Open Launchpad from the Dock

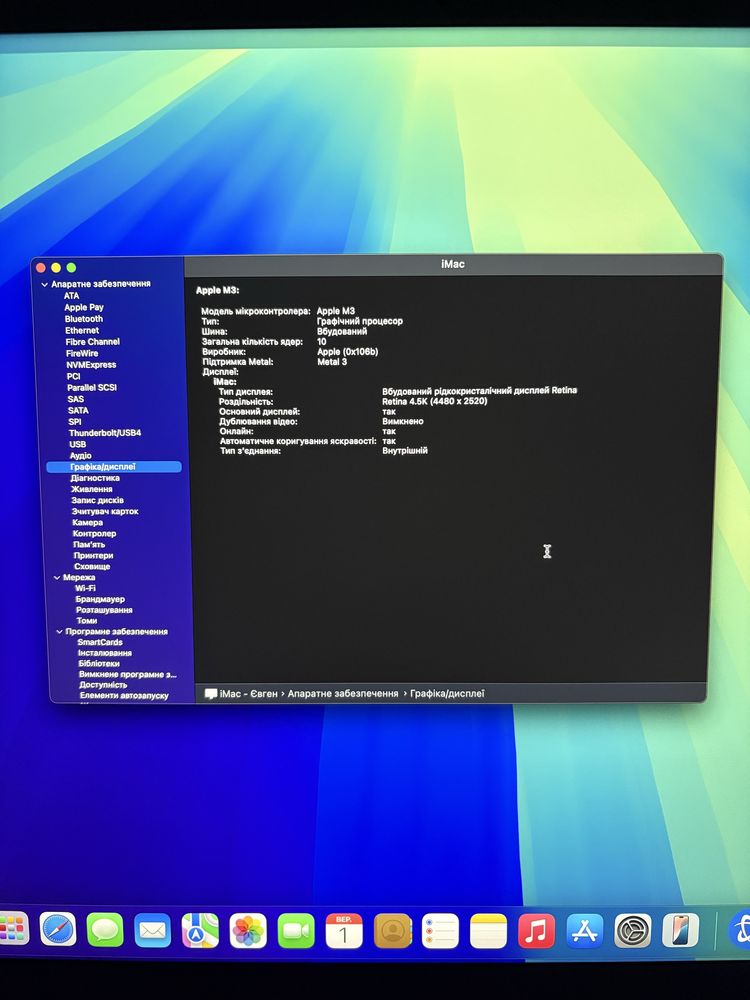point(13,929)
